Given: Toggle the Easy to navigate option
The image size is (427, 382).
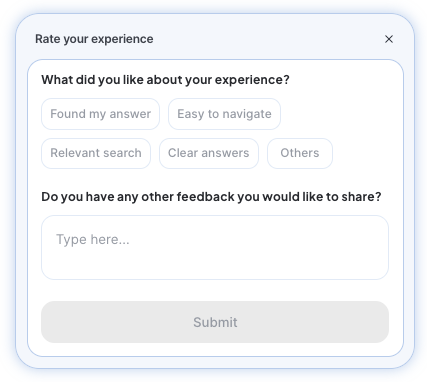Looking at the screenshot, I should [224, 114].
